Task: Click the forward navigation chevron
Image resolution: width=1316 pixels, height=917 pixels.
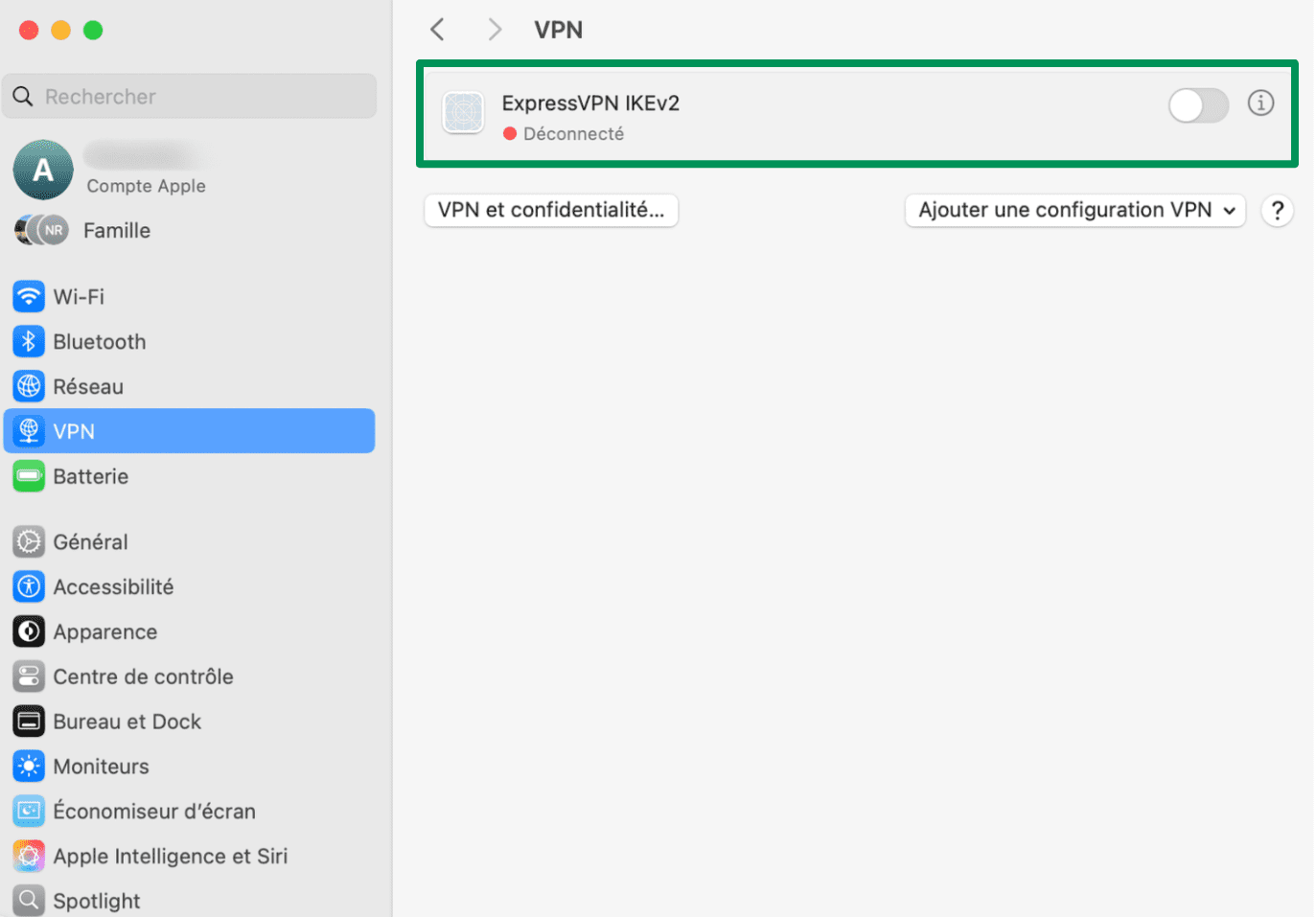Action: point(495,29)
